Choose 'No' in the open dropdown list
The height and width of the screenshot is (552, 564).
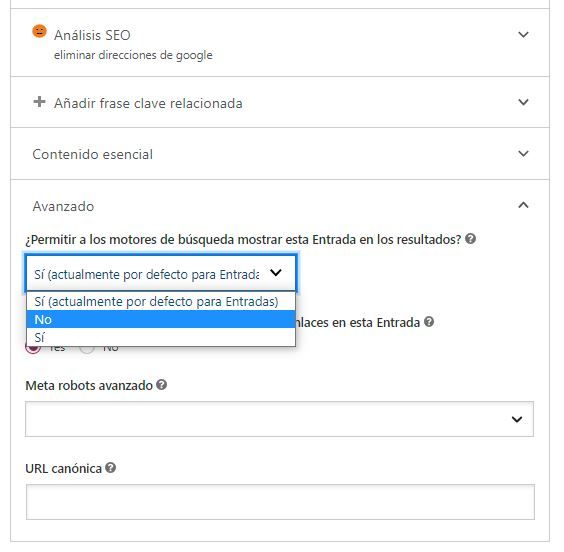coord(161,319)
